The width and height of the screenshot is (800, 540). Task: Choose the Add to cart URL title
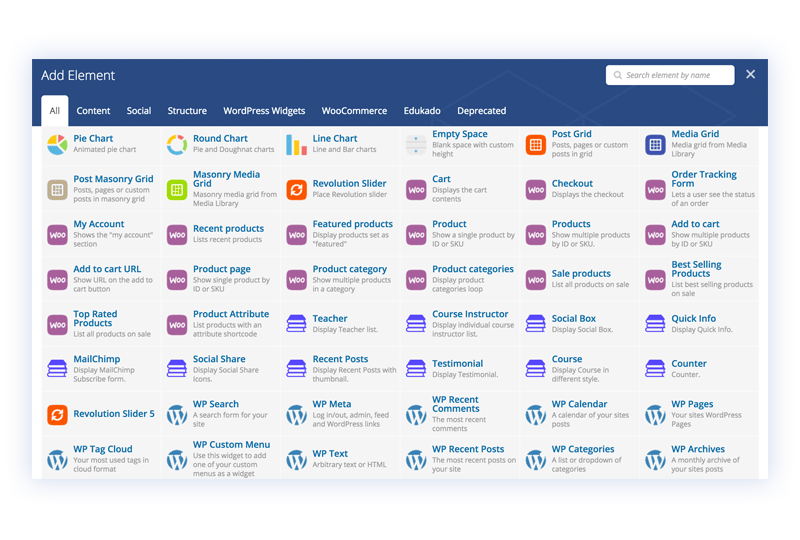(107, 269)
